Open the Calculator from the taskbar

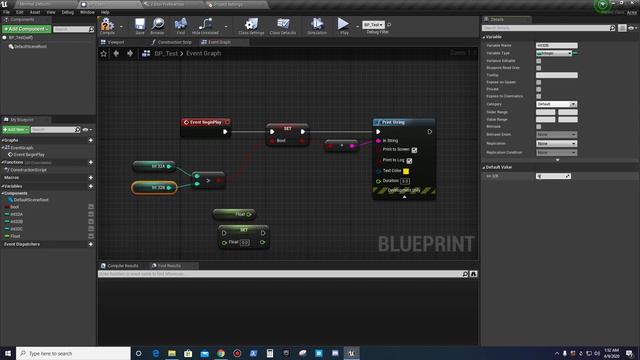tap(270, 353)
